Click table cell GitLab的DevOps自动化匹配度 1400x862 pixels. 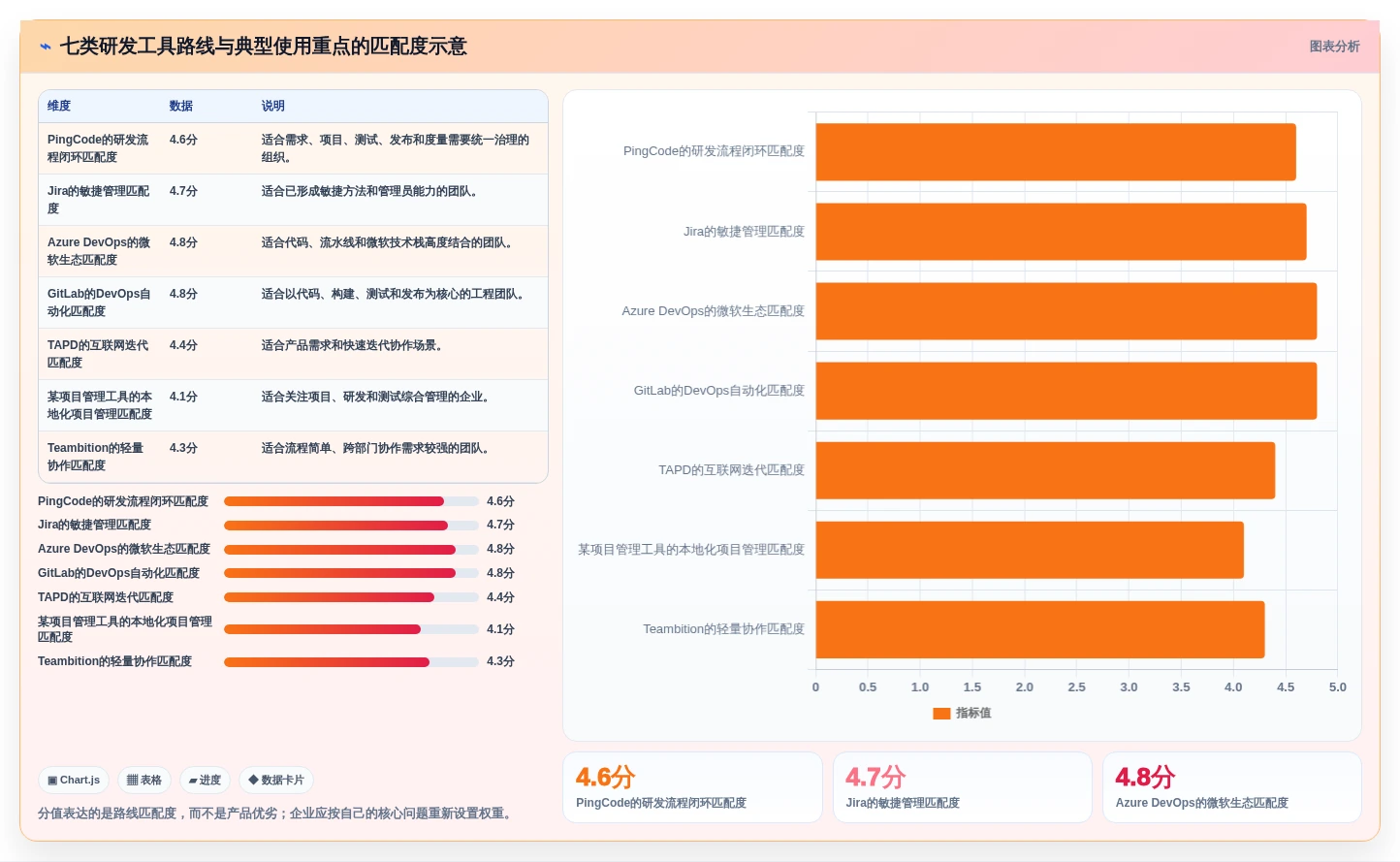coord(99,303)
